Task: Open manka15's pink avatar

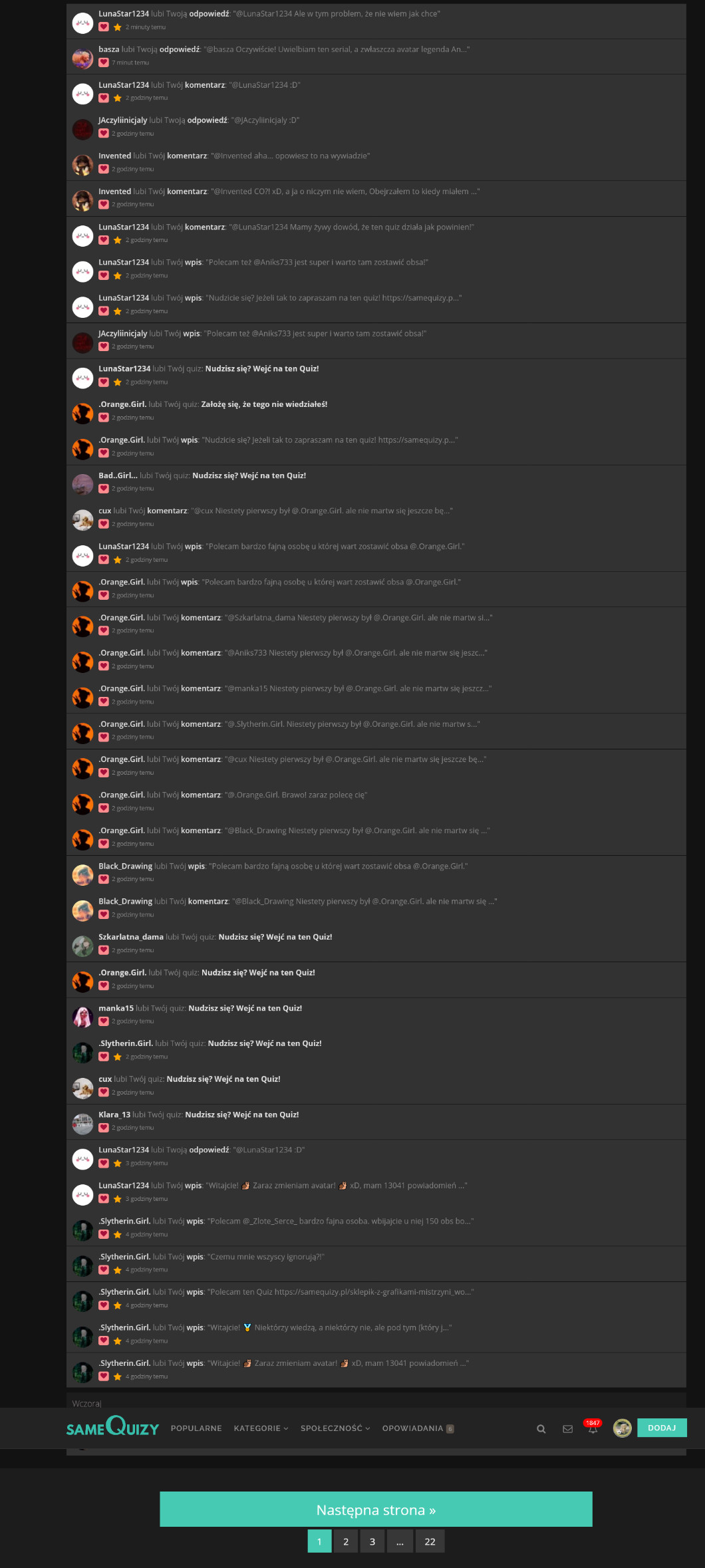Action: pos(82,1017)
